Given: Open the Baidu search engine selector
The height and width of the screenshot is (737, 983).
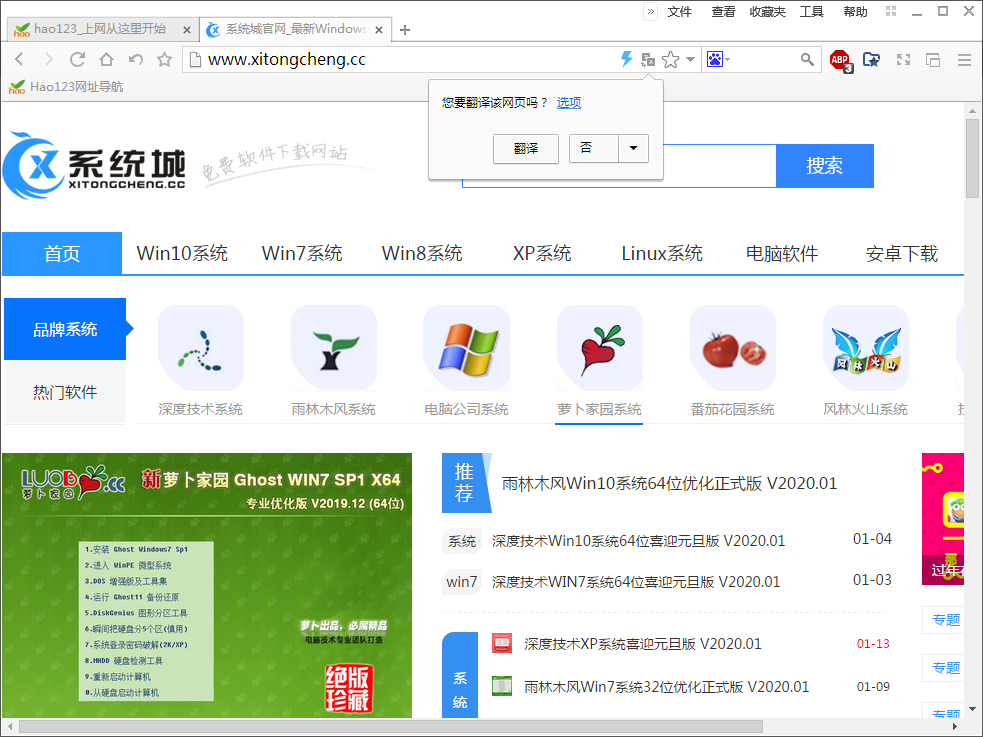Looking at the screenshot, I should click(718, 60).
